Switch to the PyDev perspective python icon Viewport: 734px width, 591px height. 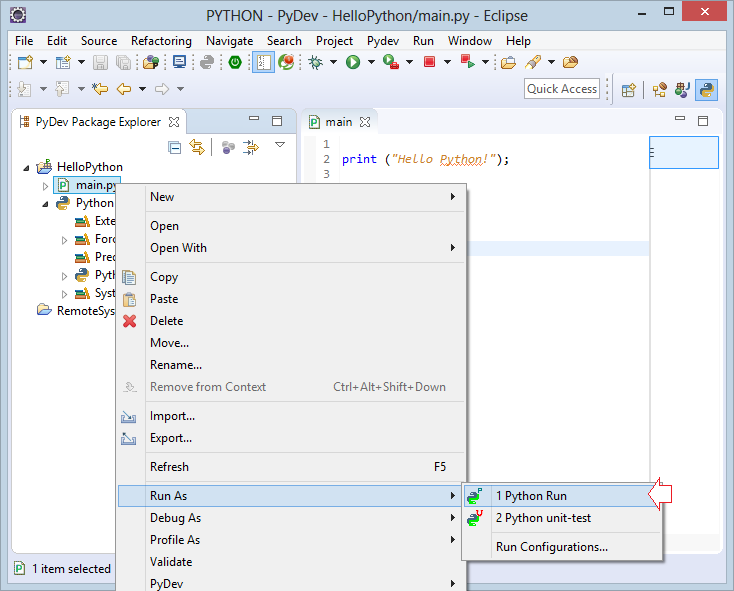click(x=706, y=89)
